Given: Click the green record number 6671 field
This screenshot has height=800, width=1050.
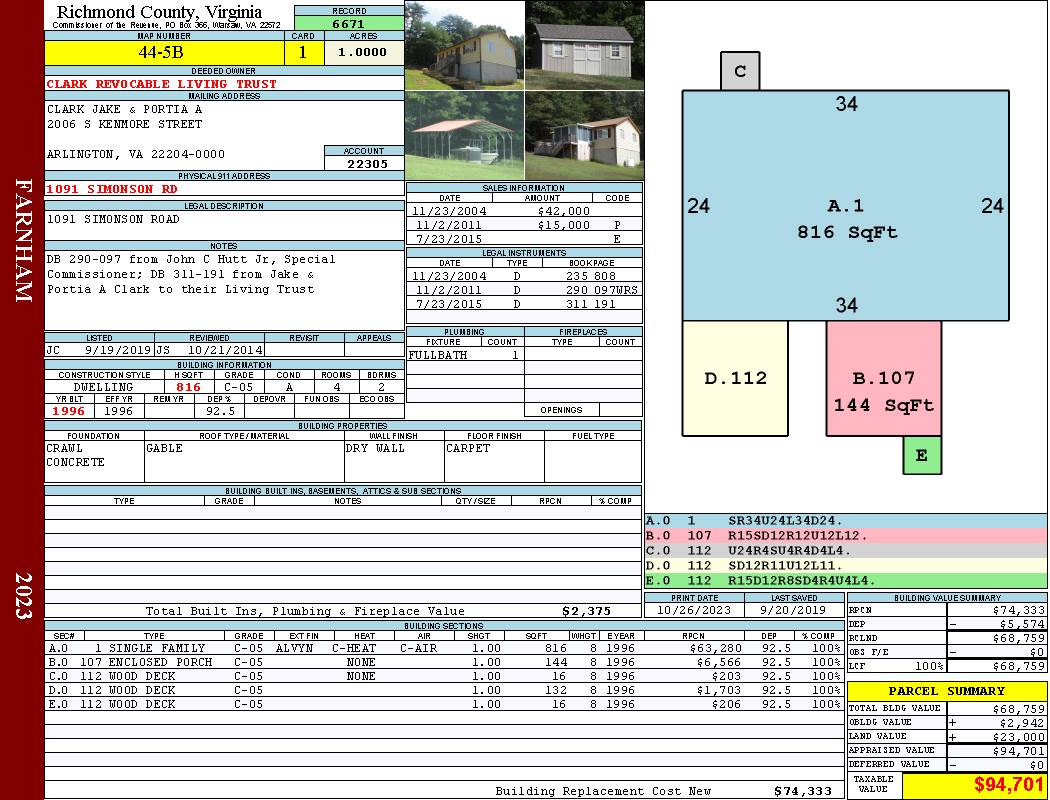Looking at the screenshot, I should click(x=349, y=23).
